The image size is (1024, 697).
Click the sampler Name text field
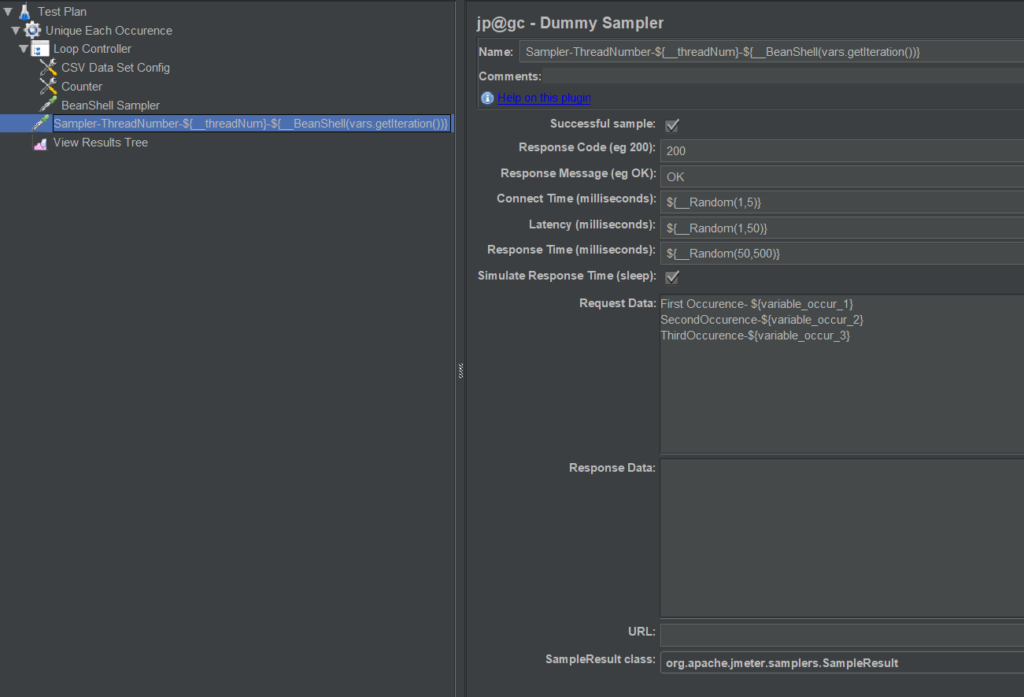[770, 51]
